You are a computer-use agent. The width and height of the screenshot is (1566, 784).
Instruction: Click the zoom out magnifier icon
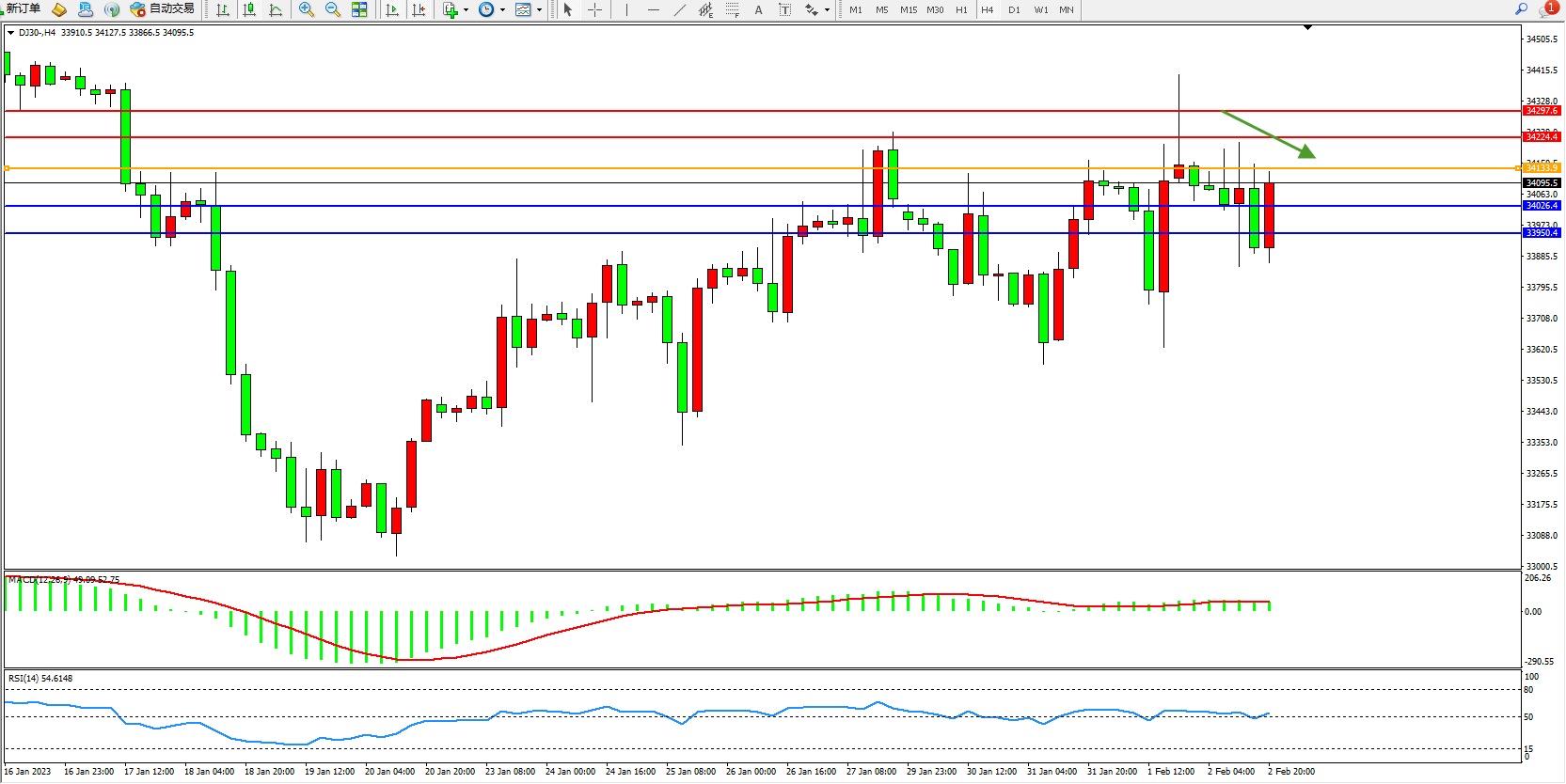(x=333, y=9)
